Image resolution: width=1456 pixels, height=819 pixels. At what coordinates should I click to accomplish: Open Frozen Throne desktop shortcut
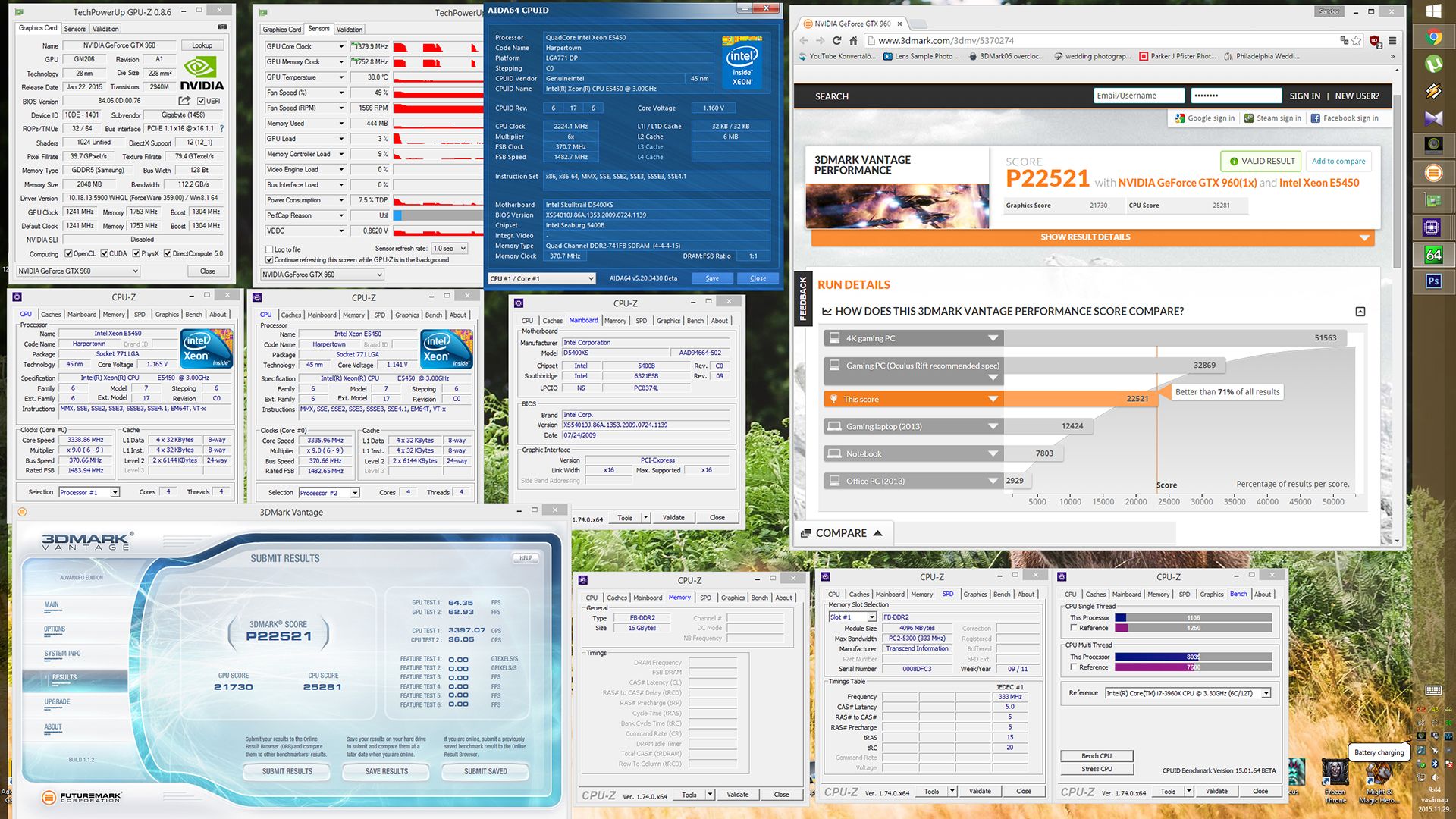1335,781
